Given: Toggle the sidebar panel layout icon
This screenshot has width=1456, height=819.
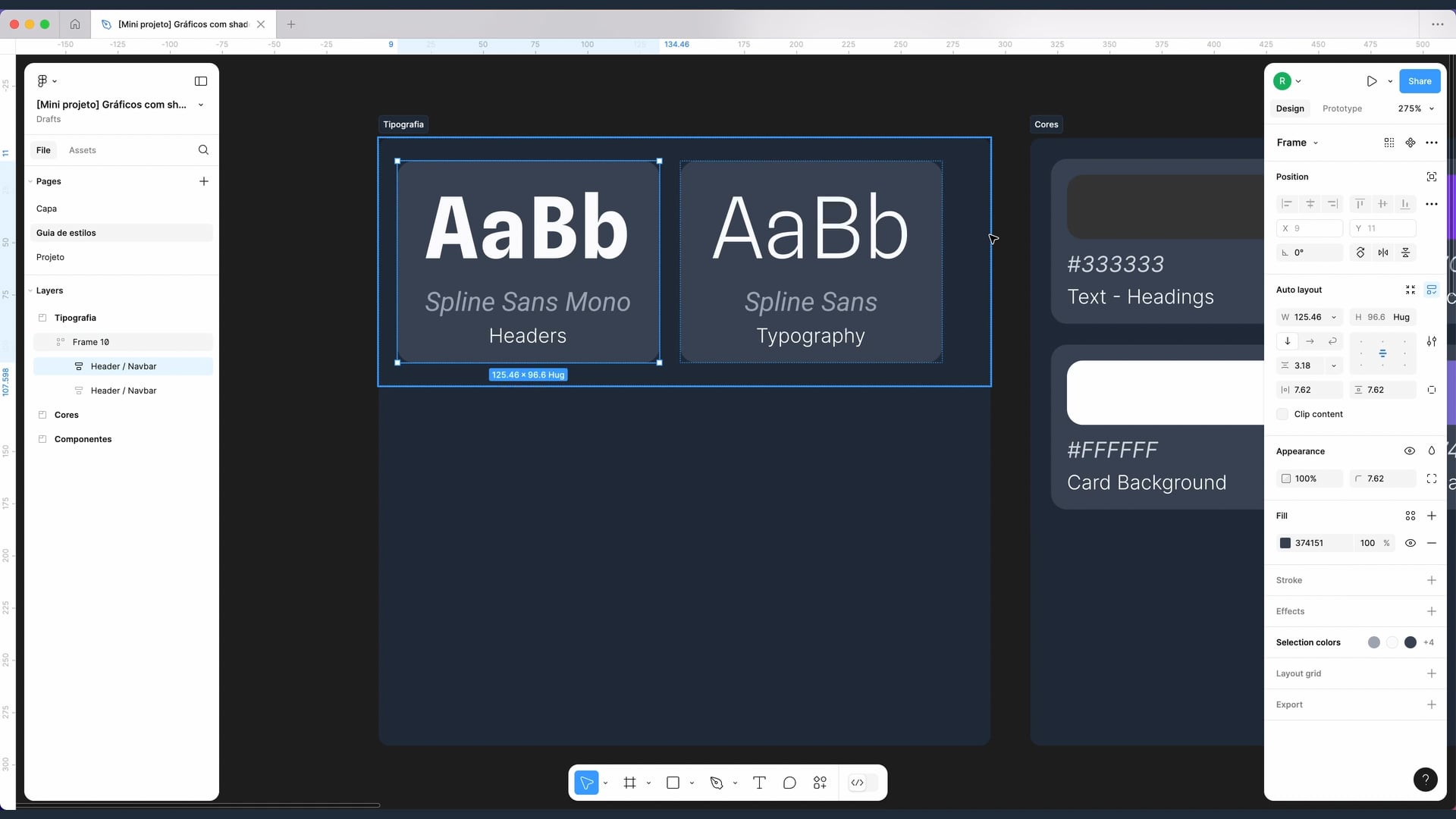Looking at the screenshot, I should pos(201,81).
